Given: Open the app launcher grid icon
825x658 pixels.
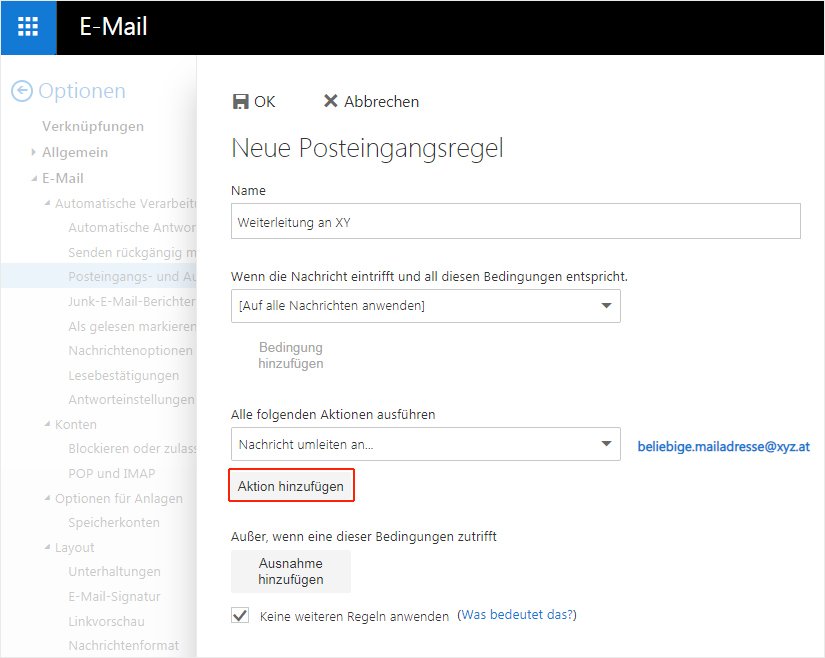Looking at the screenshot, I should 27,27.
